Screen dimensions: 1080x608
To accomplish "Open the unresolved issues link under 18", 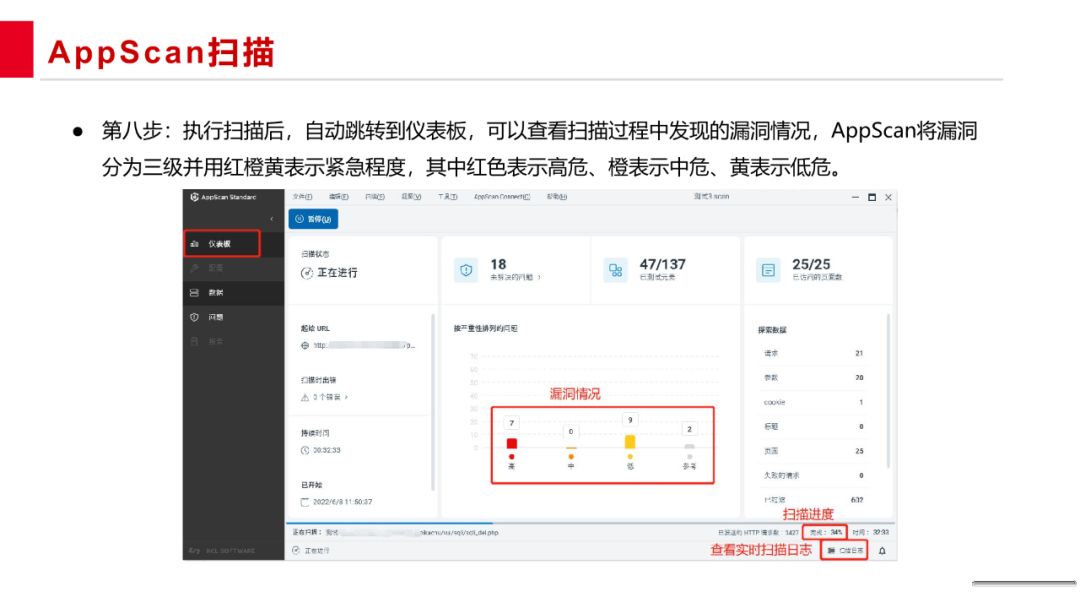I will point(515,277).
